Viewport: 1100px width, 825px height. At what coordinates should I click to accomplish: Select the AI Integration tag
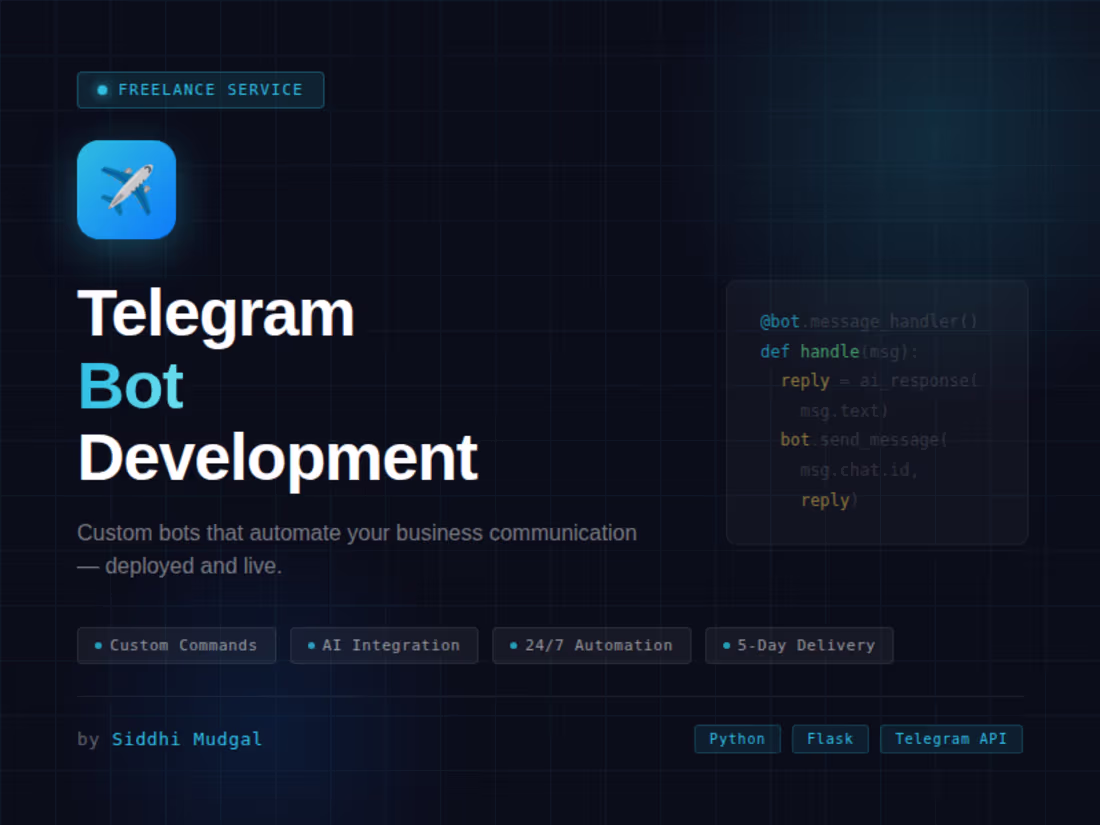[384, 645]
